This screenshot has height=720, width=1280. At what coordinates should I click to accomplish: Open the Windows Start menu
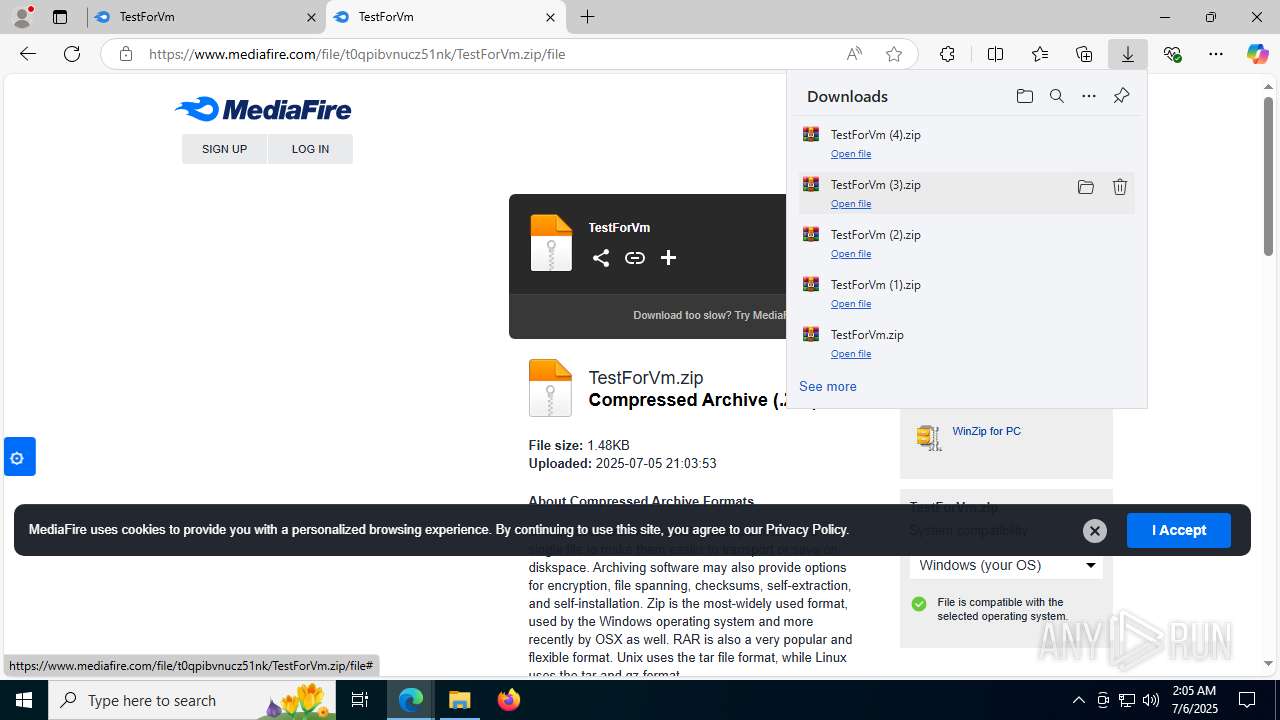click(x=24, y=700)
